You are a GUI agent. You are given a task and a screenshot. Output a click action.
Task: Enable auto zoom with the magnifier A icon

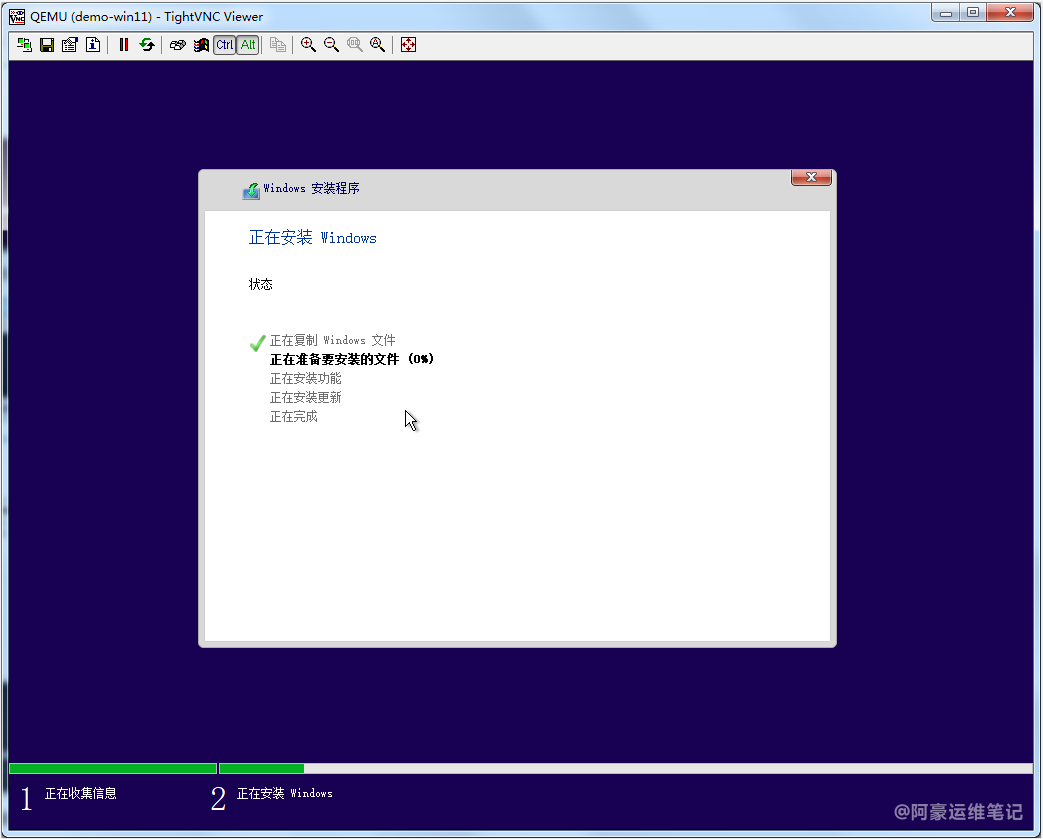pos(377,45)
